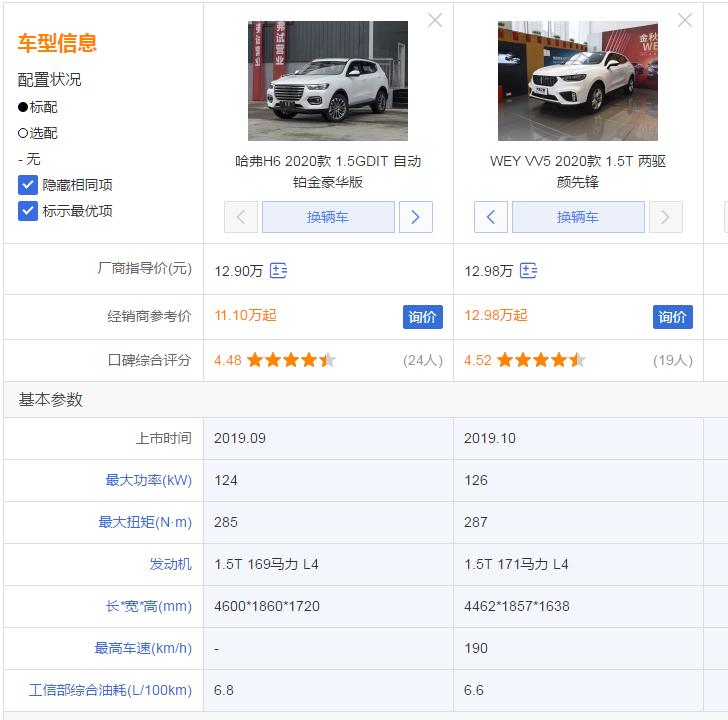Viewport: 728px width, 720px height.
Task: Click the 4600*1860*1720 dimensions cell
Action: tap(328, 606)
